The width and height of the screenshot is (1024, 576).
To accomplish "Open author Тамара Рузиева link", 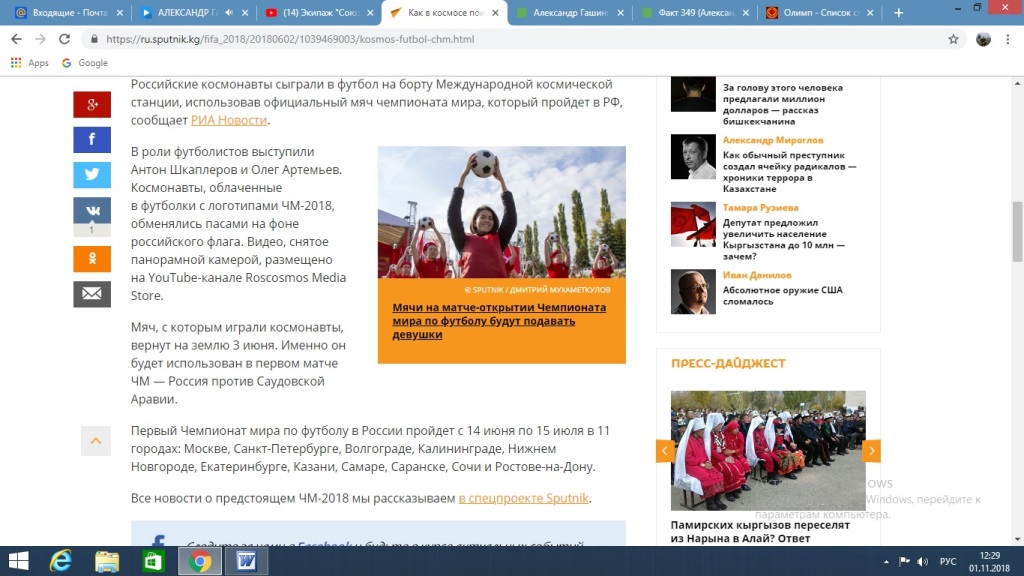I will coord(760,207).
